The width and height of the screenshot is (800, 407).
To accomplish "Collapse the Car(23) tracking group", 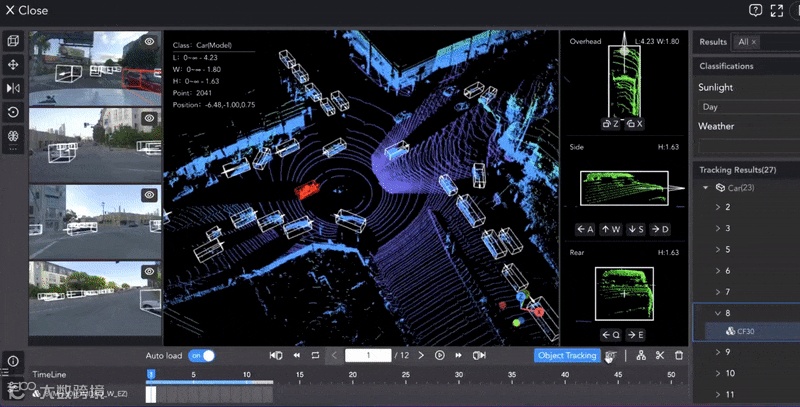I will tap(706, 188).
